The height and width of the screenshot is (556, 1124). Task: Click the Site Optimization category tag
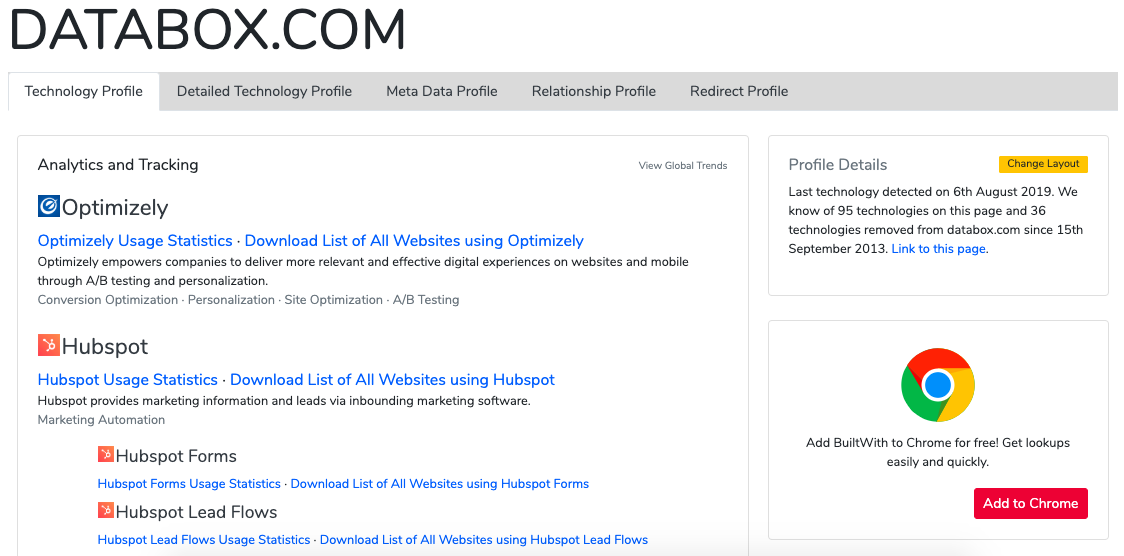tap(333, 299)
